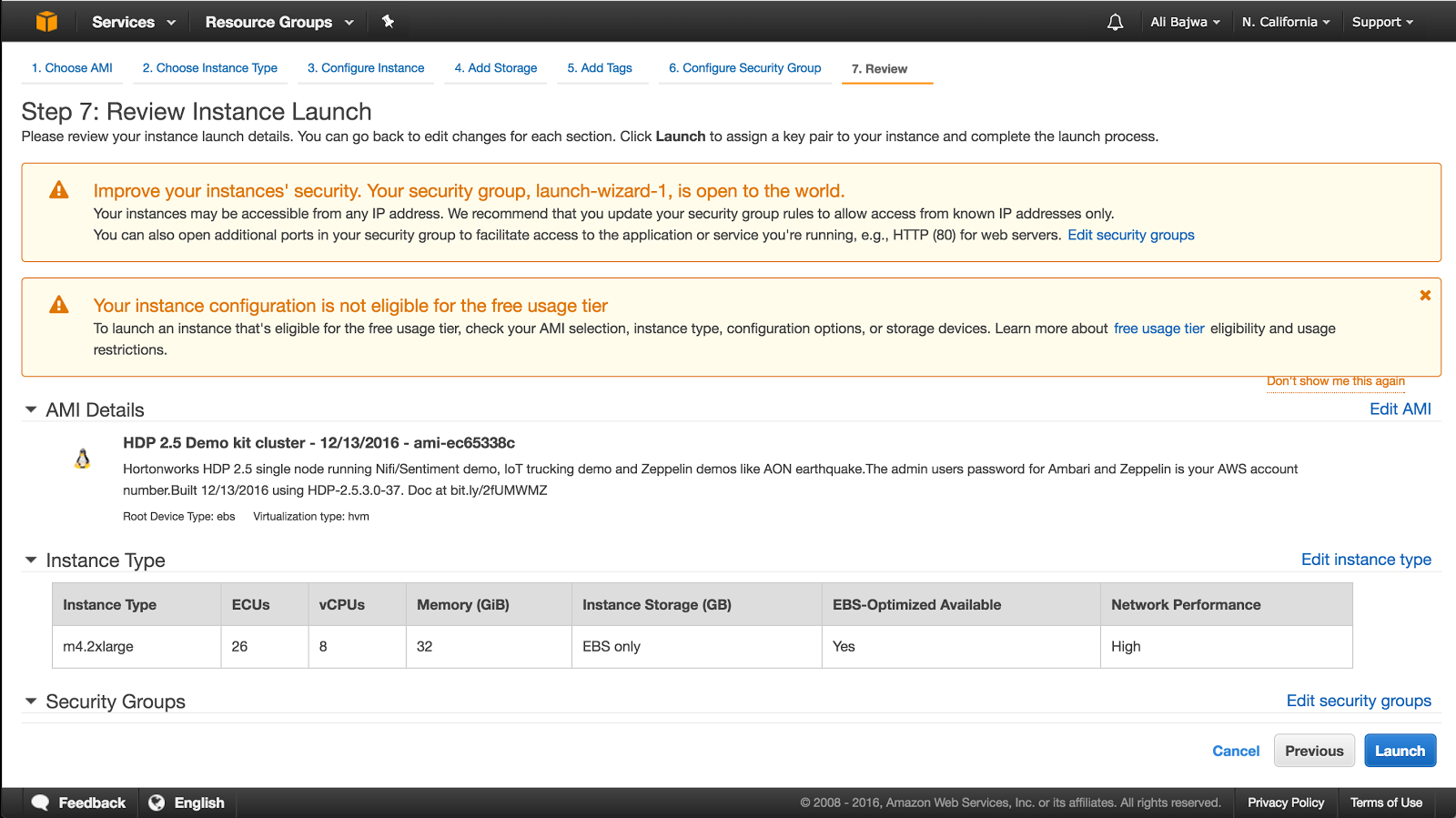Go to the Choose AMI step tab
Image resolution: width=1456 pixels, height=818 pixels.
coord(72,68)
